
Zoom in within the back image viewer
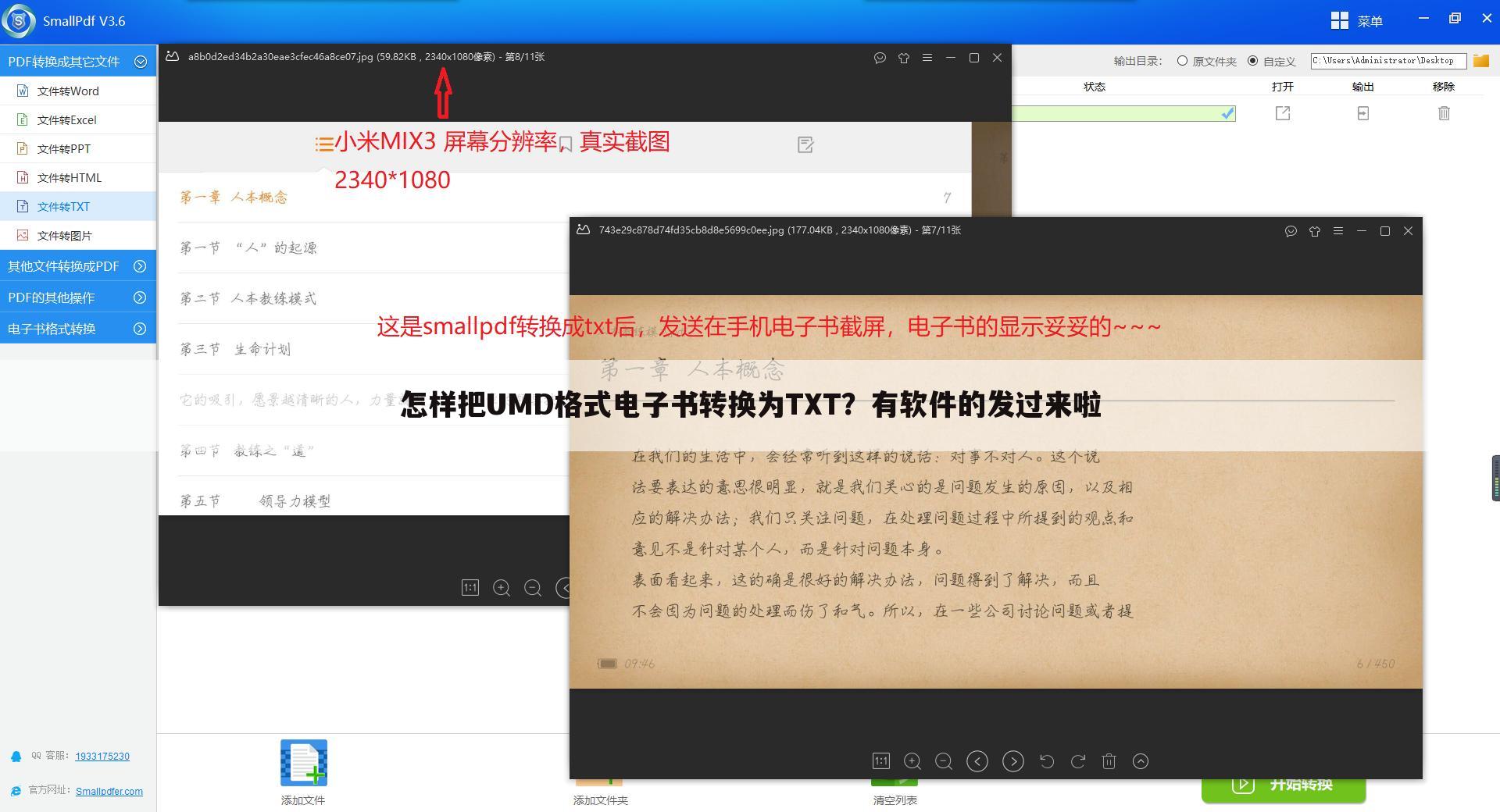click(502, 587)
